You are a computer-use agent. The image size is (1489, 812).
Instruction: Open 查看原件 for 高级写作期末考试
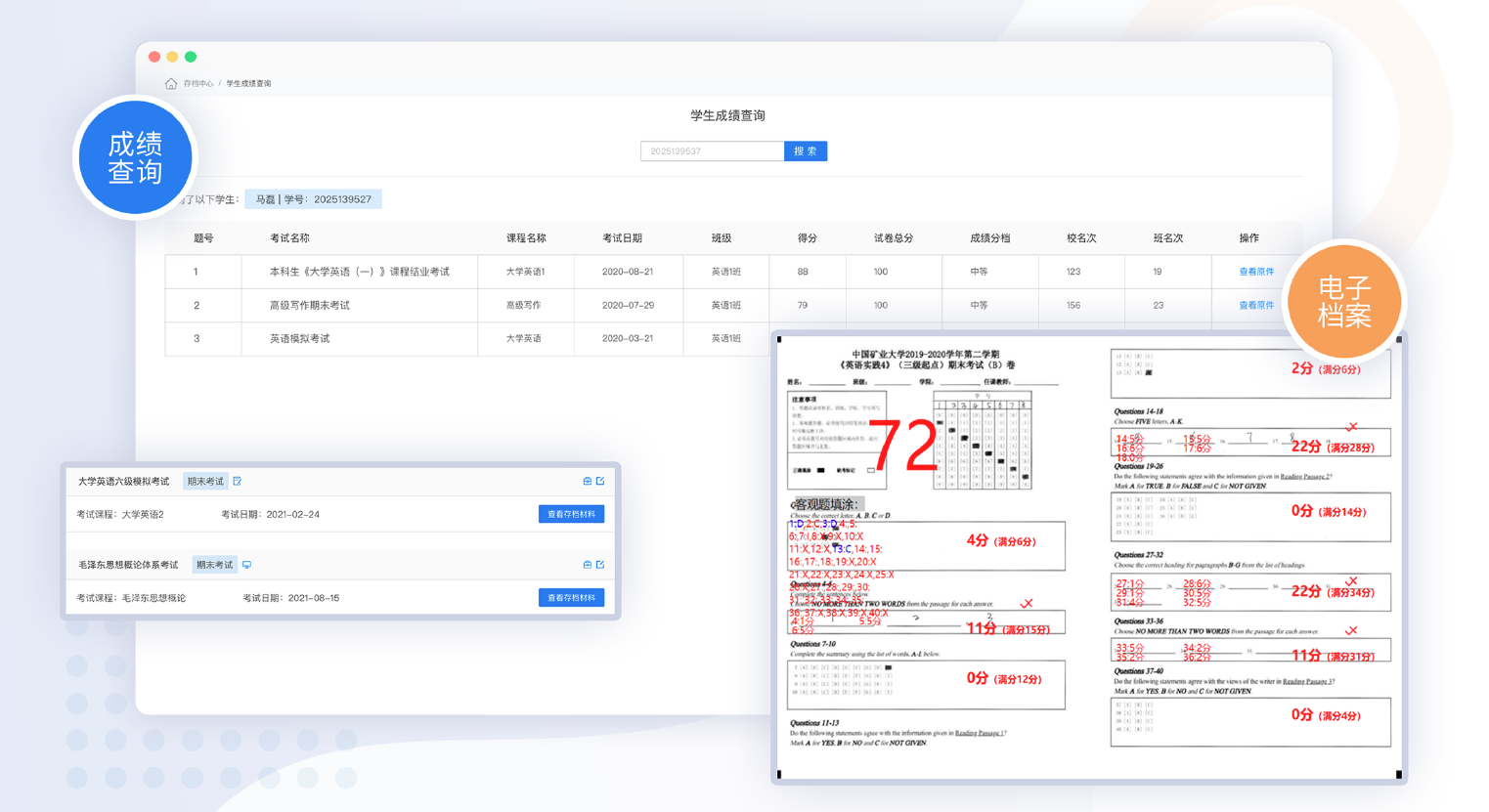point(1256,305)
